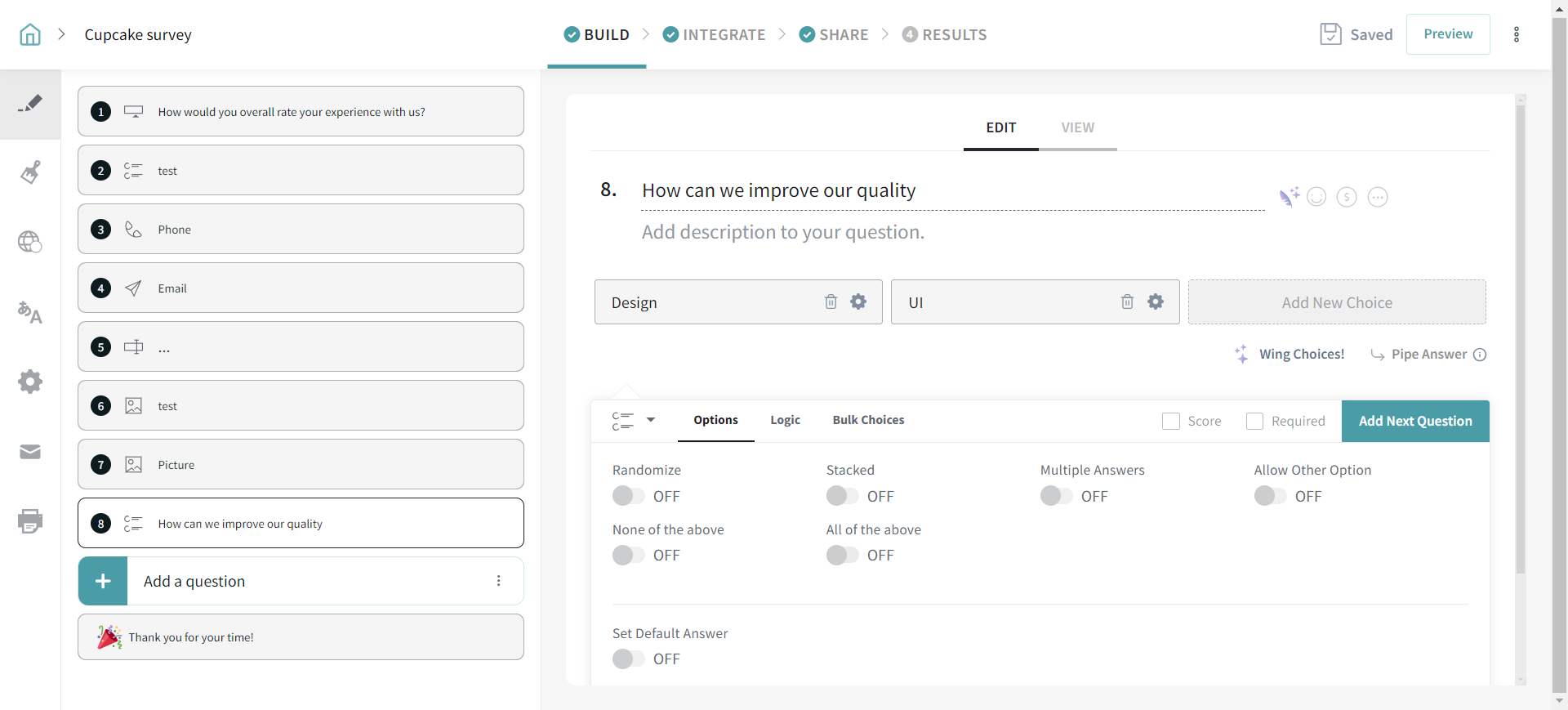Enable the Multiple Answers toggle
Image resolution: width=1568 pixels, height=710 pixels.
pos(1056,496)
